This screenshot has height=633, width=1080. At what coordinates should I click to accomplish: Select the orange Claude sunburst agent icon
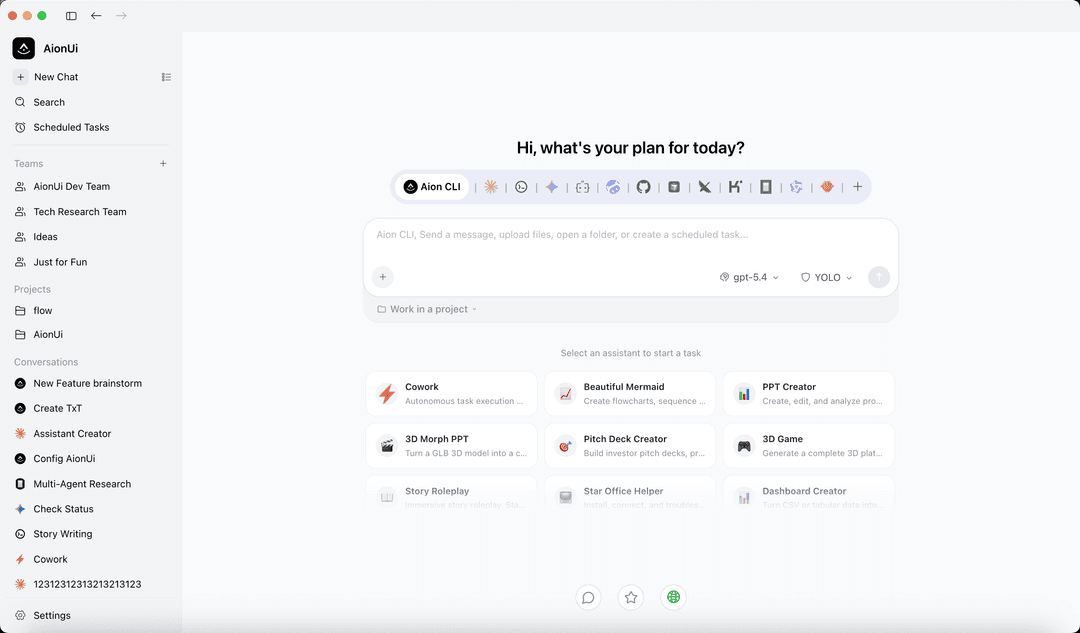click(x=490, y=187)
